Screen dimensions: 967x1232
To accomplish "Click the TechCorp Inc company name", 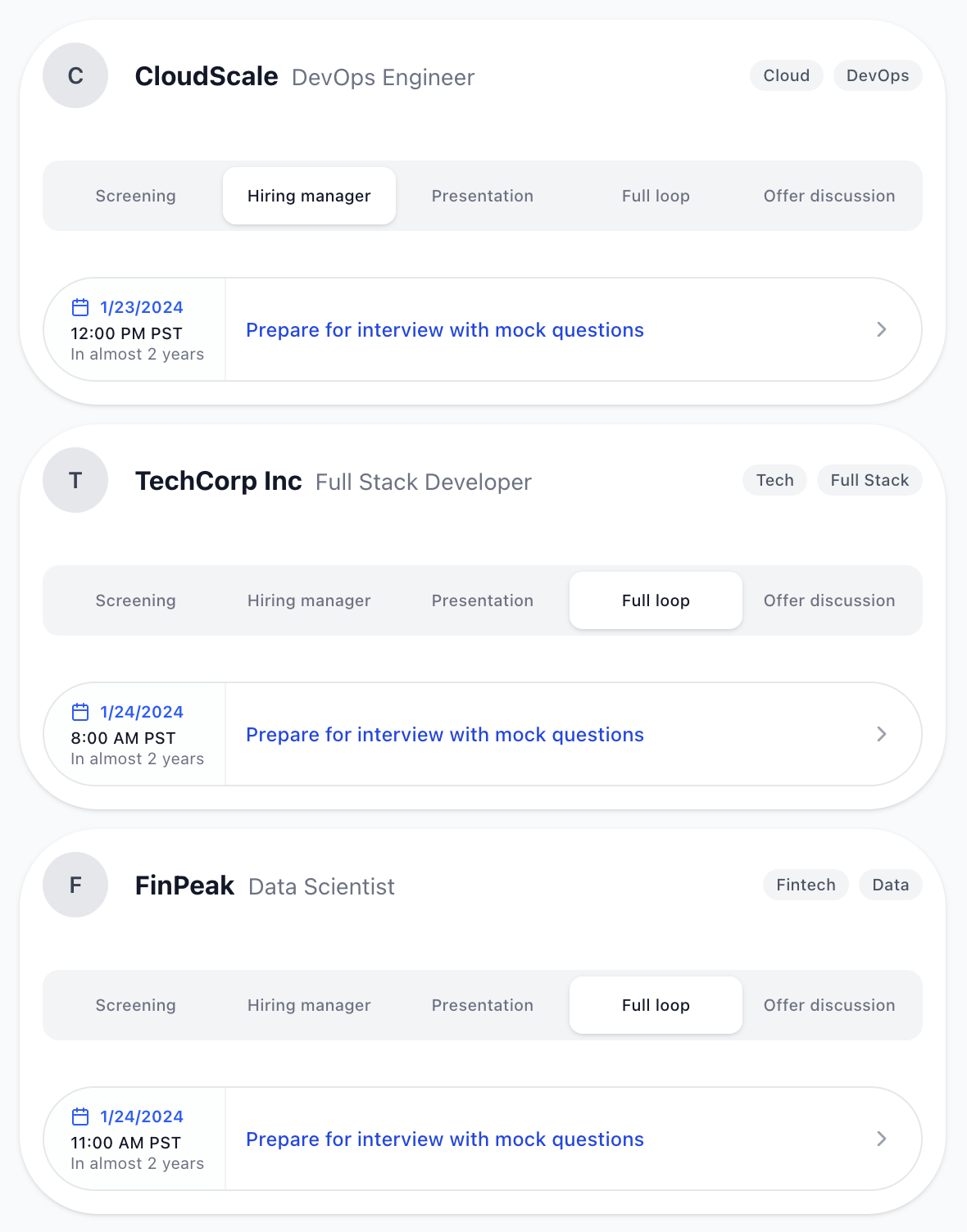I will 219,481.
